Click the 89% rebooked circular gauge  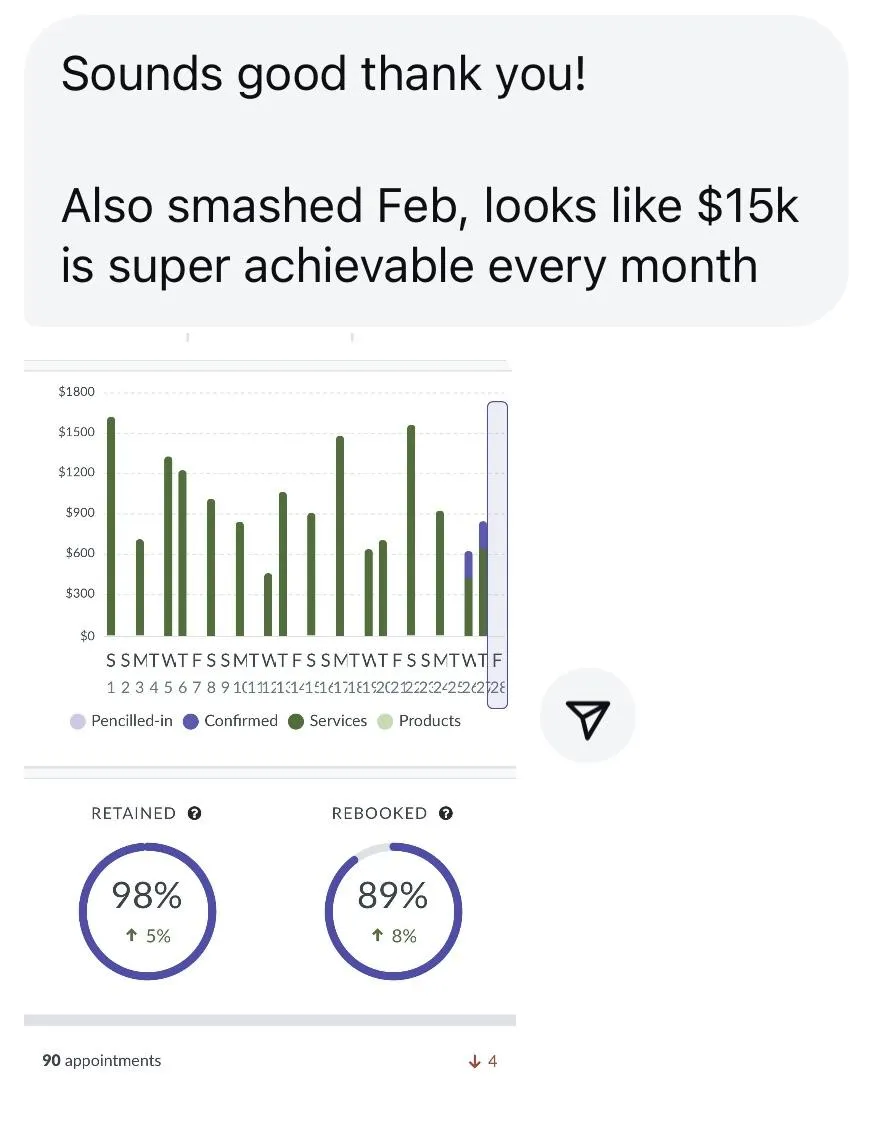coord(393,911)
